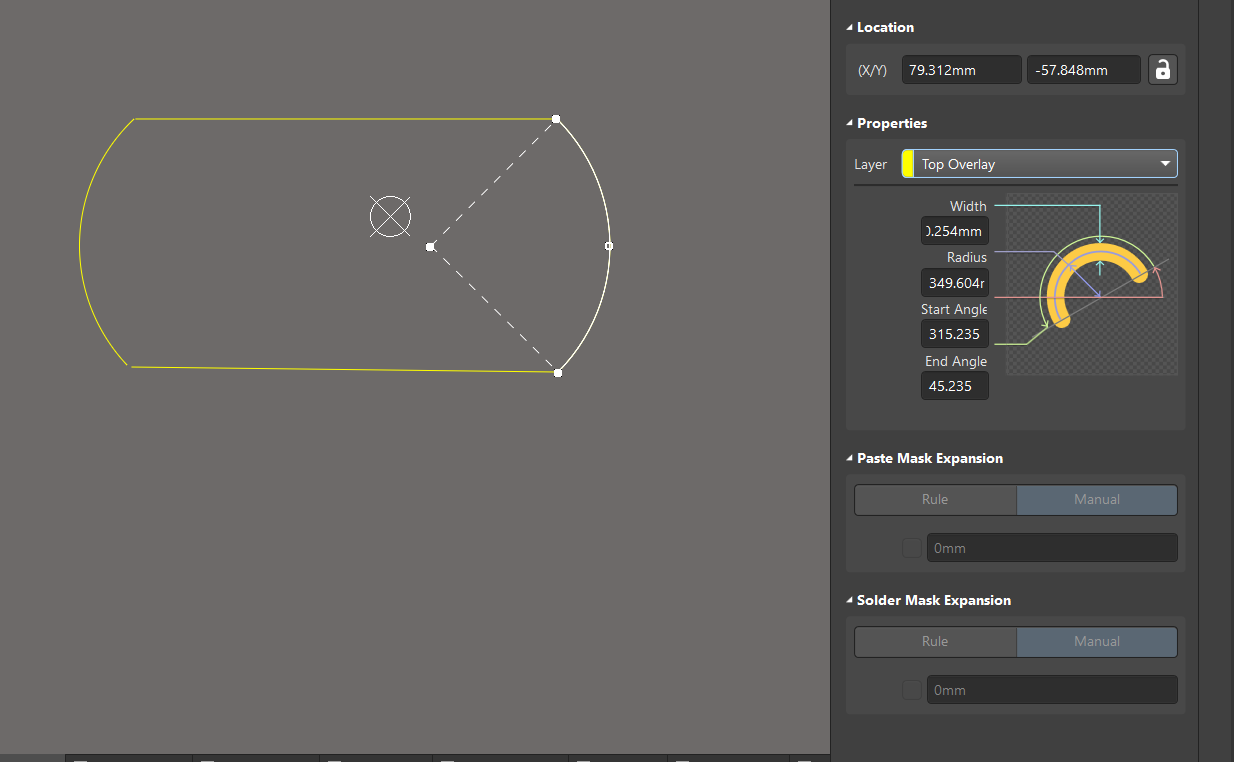Click the crossed-circle origin marker
Image resolution: width=1234 pixels, height=762 pixels.
(390, 217)
